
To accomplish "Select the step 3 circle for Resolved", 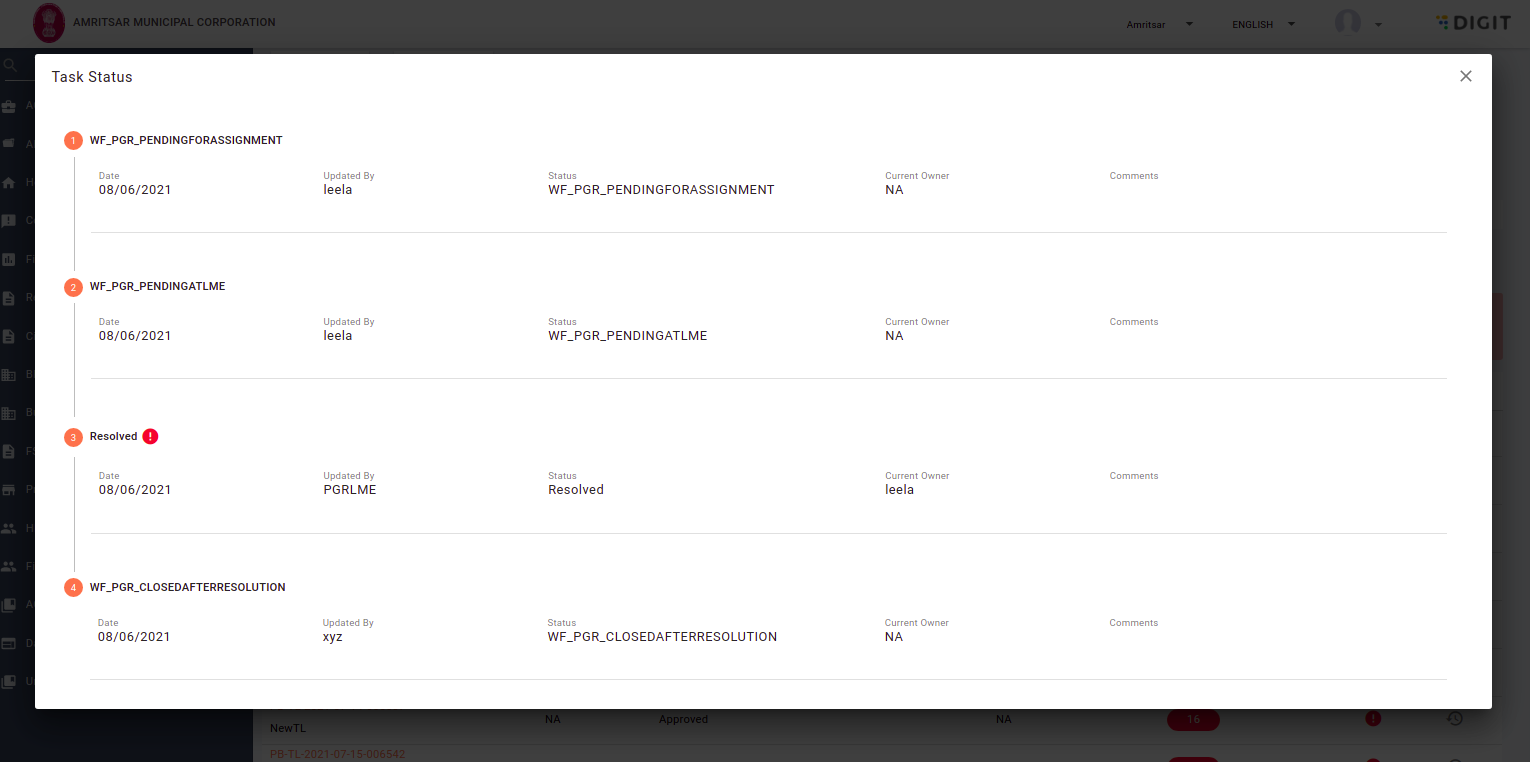I will tap(73, 437).
